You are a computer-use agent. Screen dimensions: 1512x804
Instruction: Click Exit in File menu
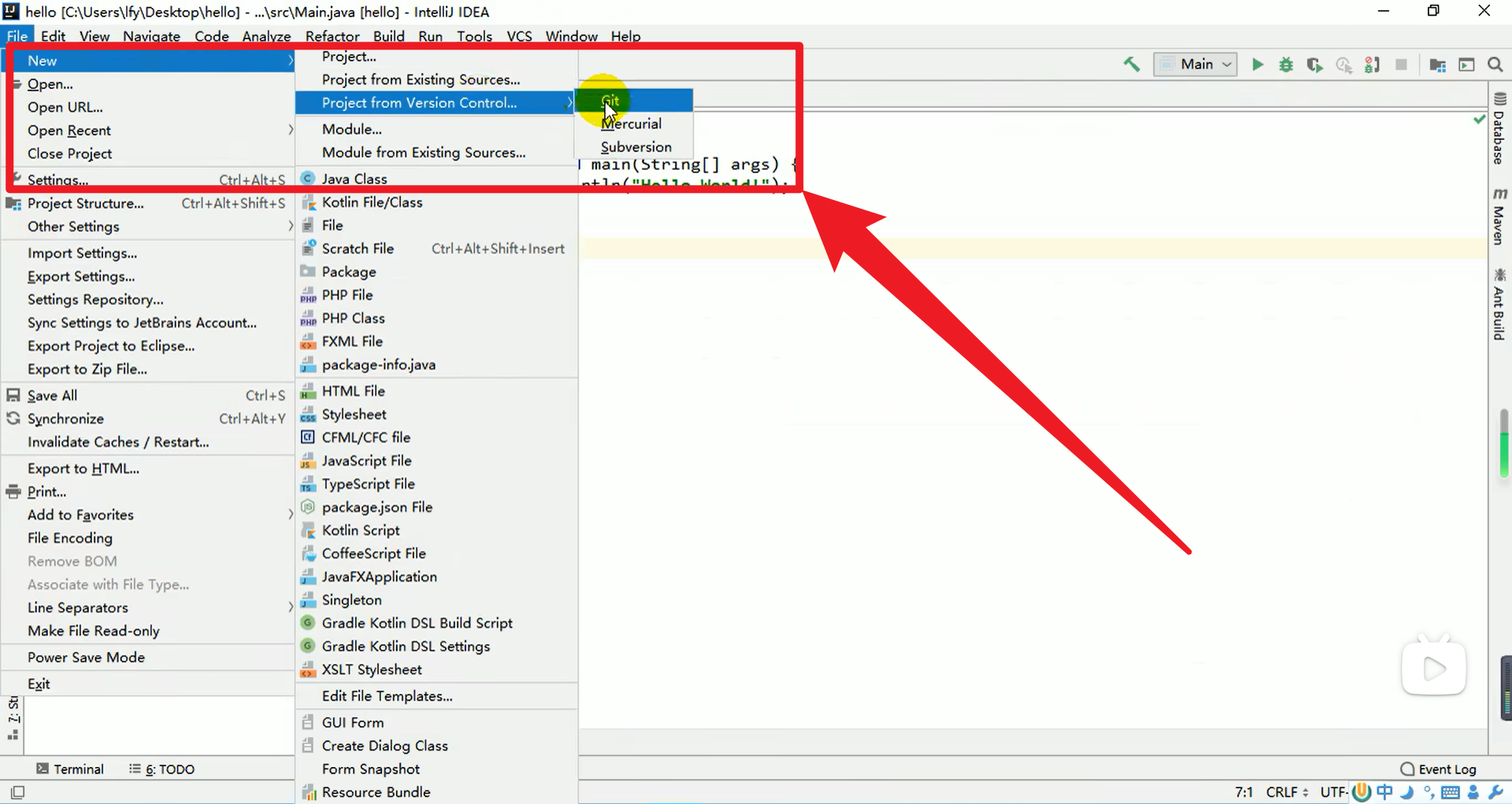pyautogui.click(x=148, y=684)
